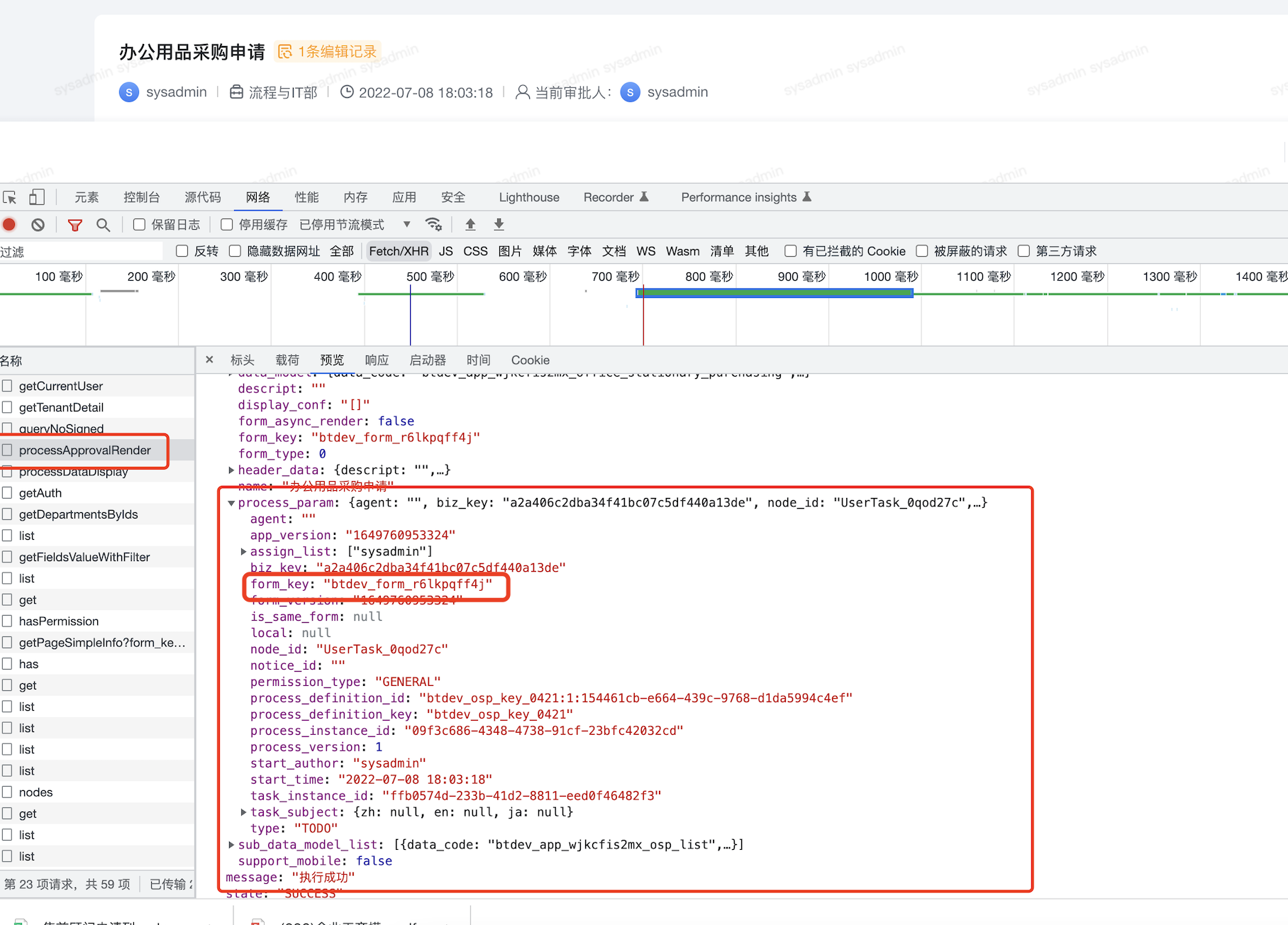Viewport: 1288px width, 925px height.
Task: Expand the assign_list array
Action: 243,552
